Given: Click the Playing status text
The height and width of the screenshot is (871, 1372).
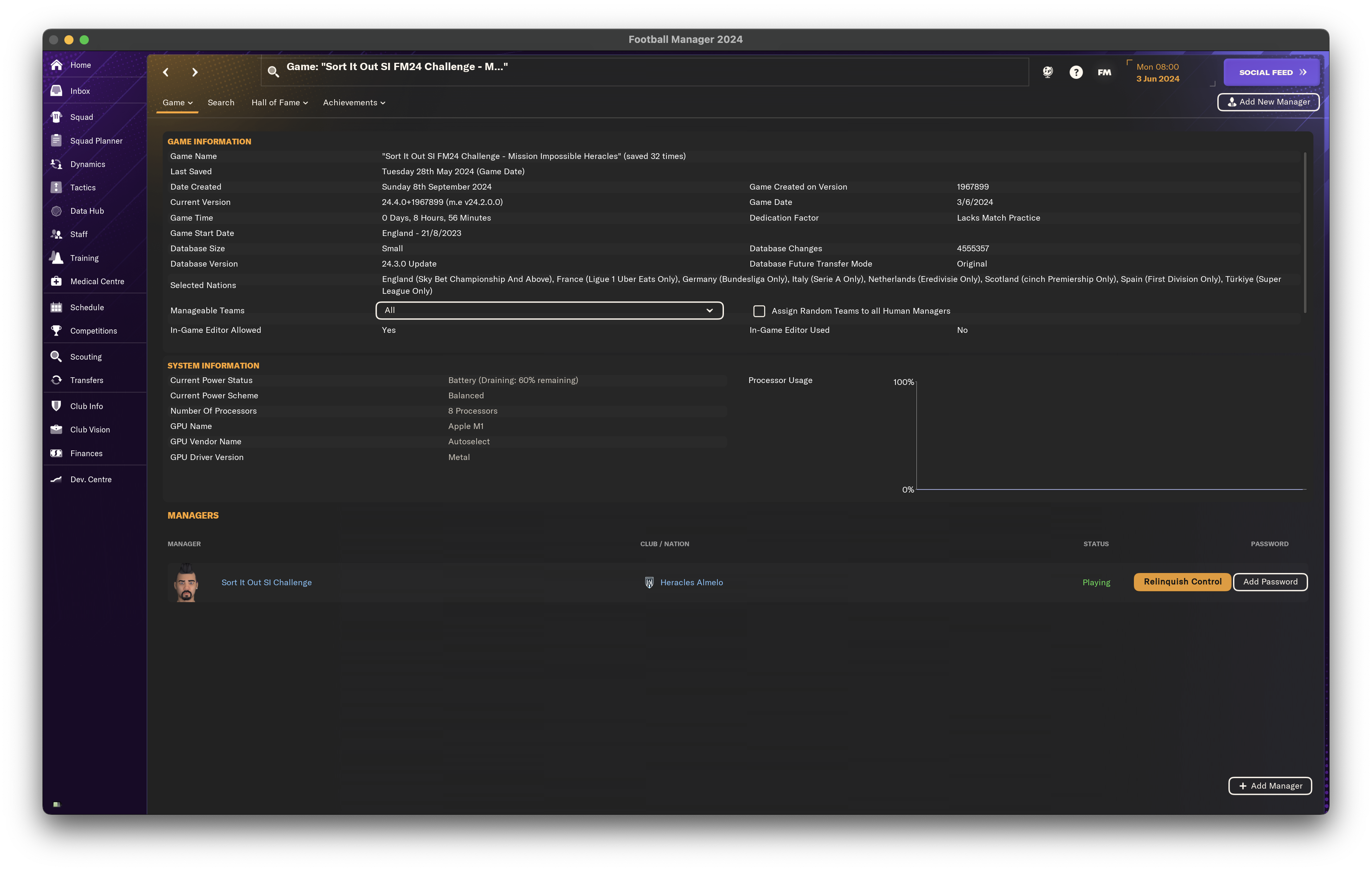Looking at the screenshot, I should (1096, 582).
